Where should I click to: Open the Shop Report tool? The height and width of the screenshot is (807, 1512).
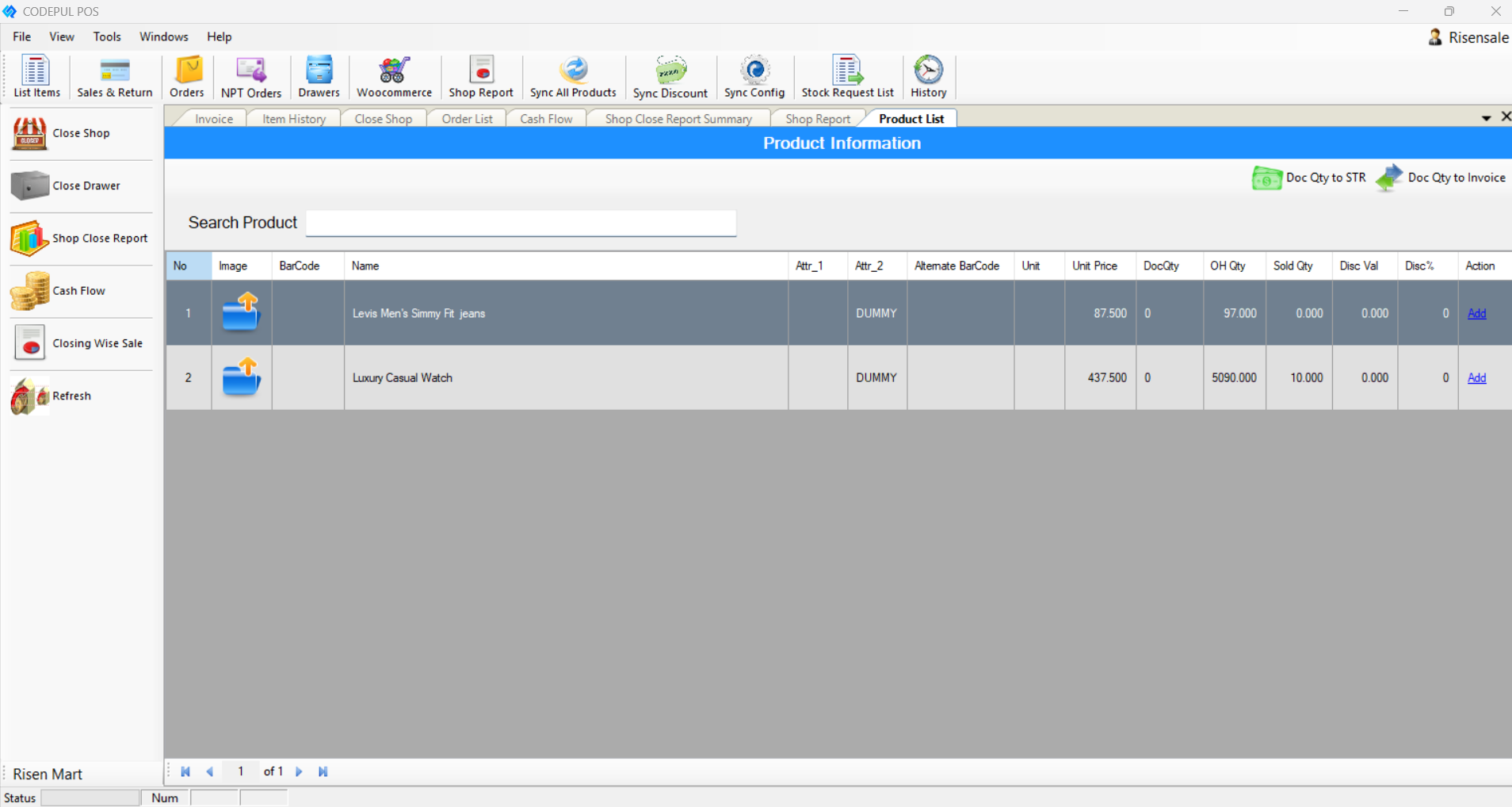coord(480,76)
